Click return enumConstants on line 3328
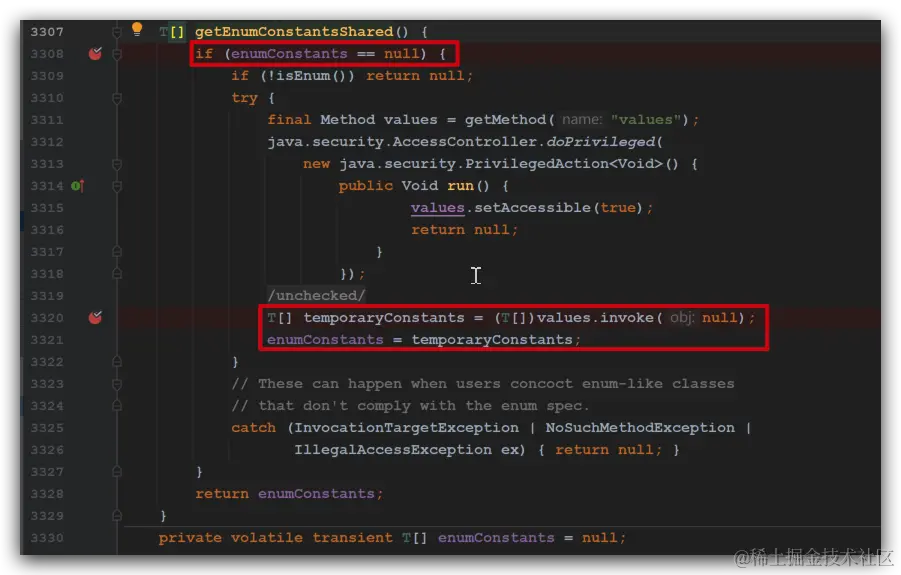Viewport: 901px width, 575px height. [x=288, y=494]
